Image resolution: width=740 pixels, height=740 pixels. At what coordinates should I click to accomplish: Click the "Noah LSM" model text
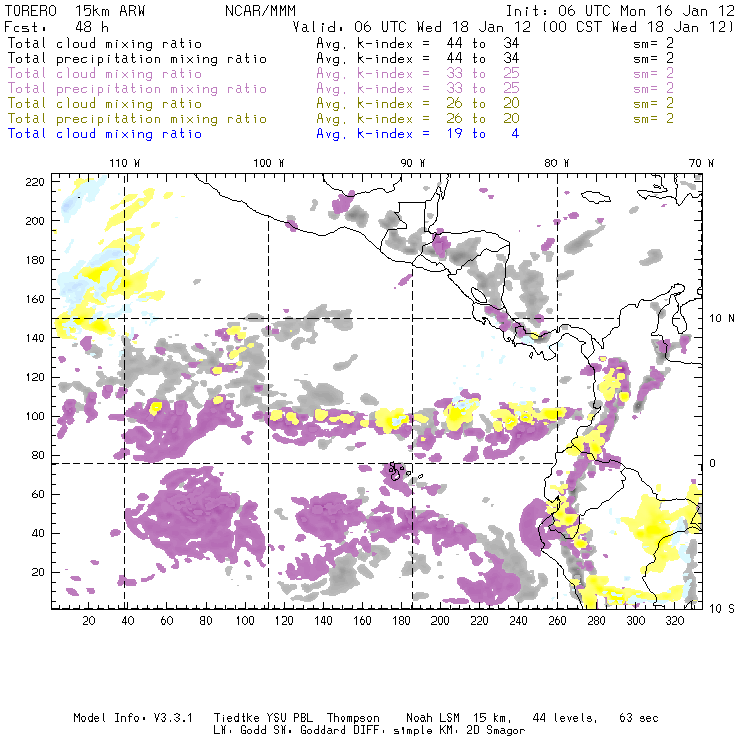(x=433, y=718)
